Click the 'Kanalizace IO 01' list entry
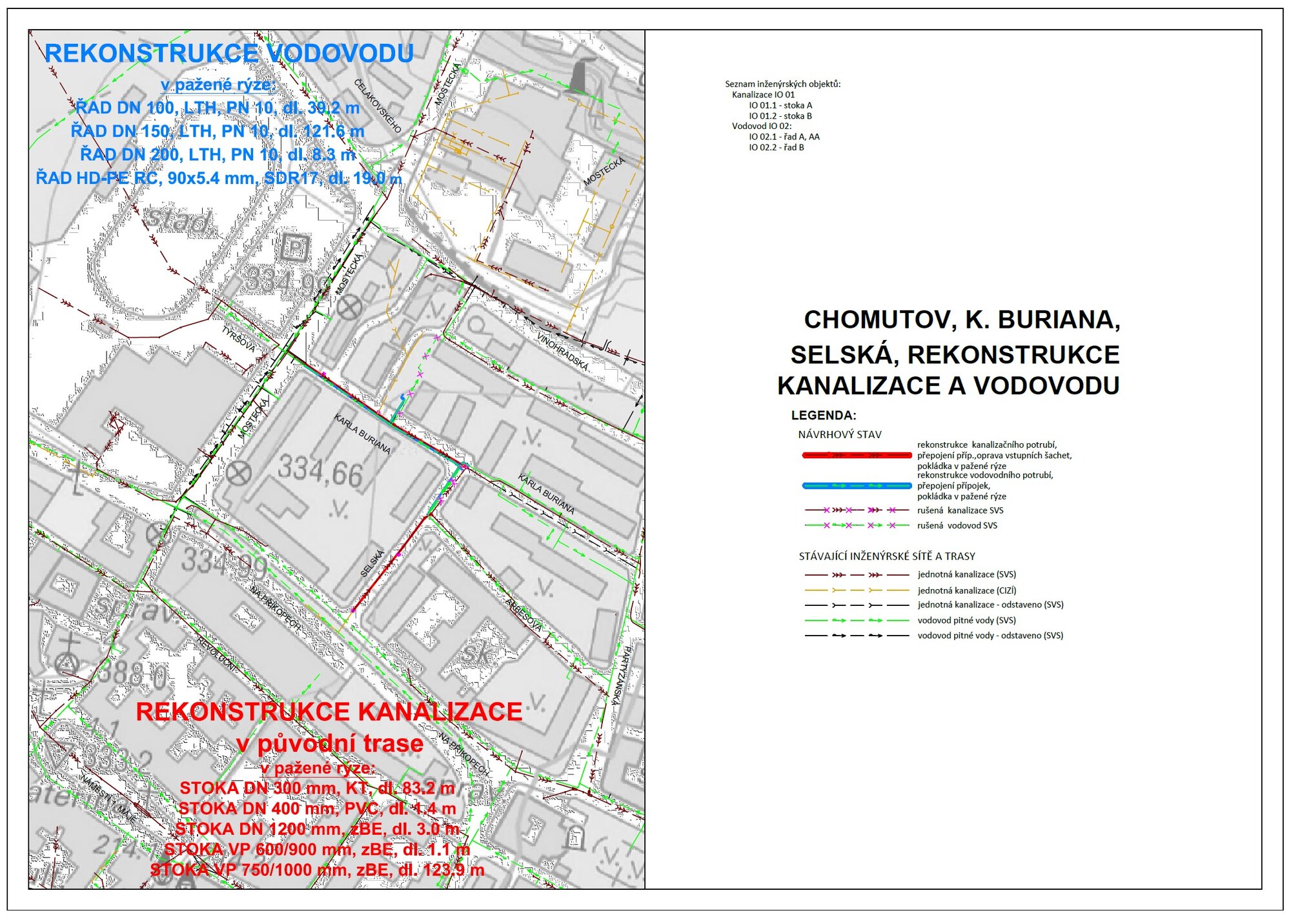This screenshot has width=1291, height=924. pyautogui.click(x=763, y=95)
